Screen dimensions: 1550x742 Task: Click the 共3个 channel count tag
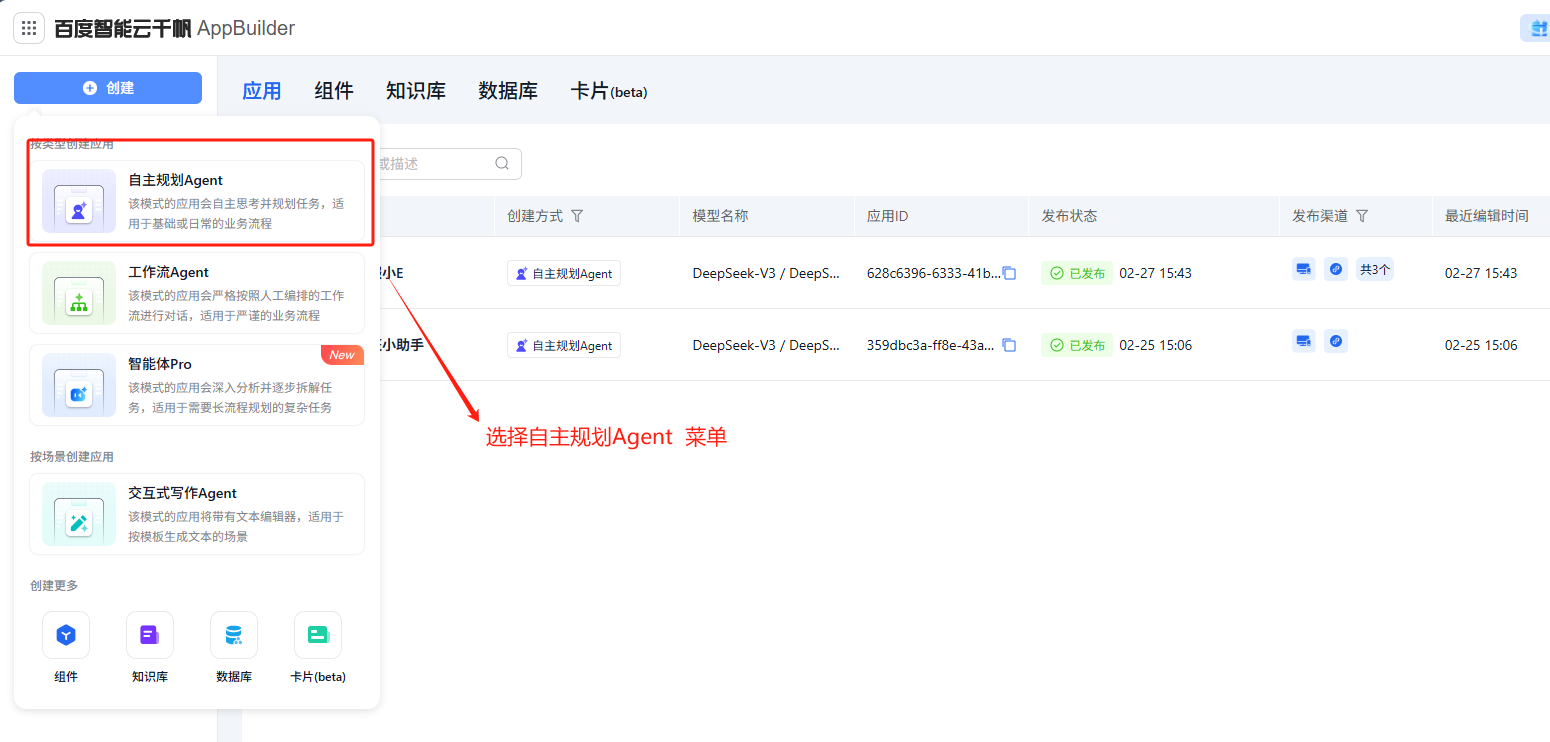[1375, 269]
